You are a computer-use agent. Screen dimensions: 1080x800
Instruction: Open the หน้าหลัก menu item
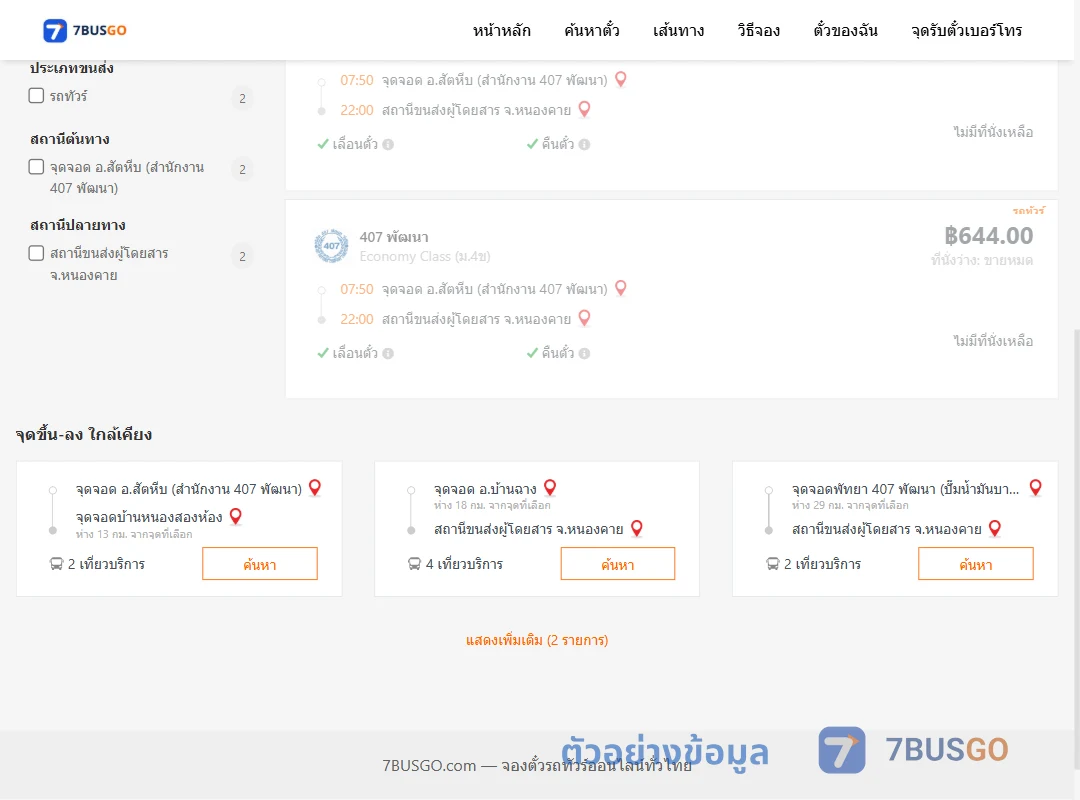(x=501, y=30)
